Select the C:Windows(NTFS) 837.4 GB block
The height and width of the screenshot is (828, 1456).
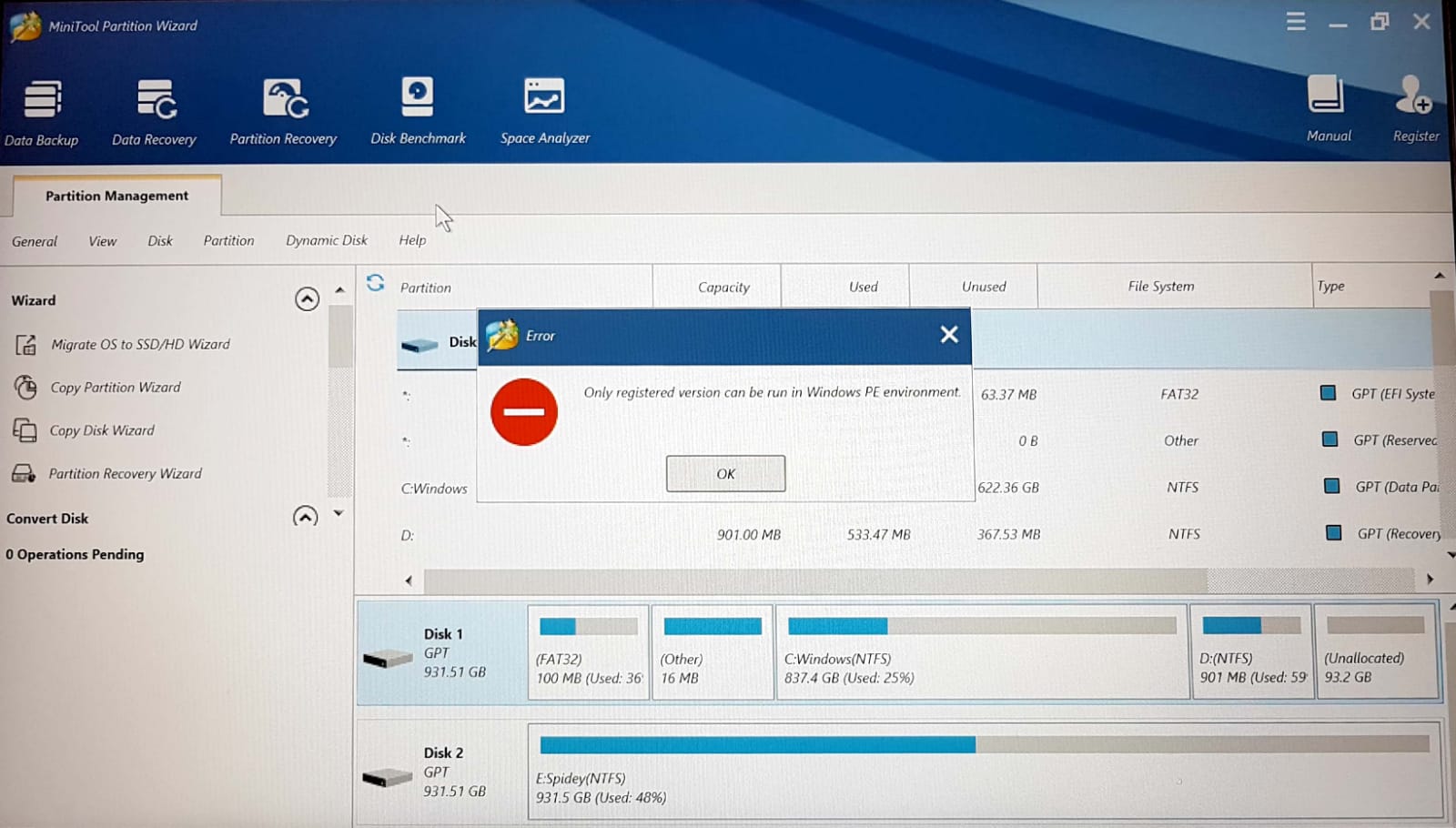click(x=982, y=652)
